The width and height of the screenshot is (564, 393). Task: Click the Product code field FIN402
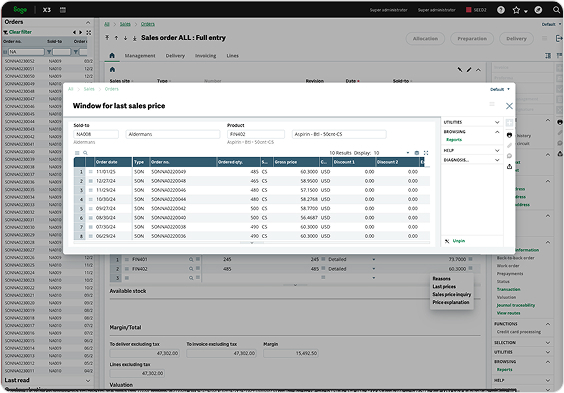tap(256, 134)
